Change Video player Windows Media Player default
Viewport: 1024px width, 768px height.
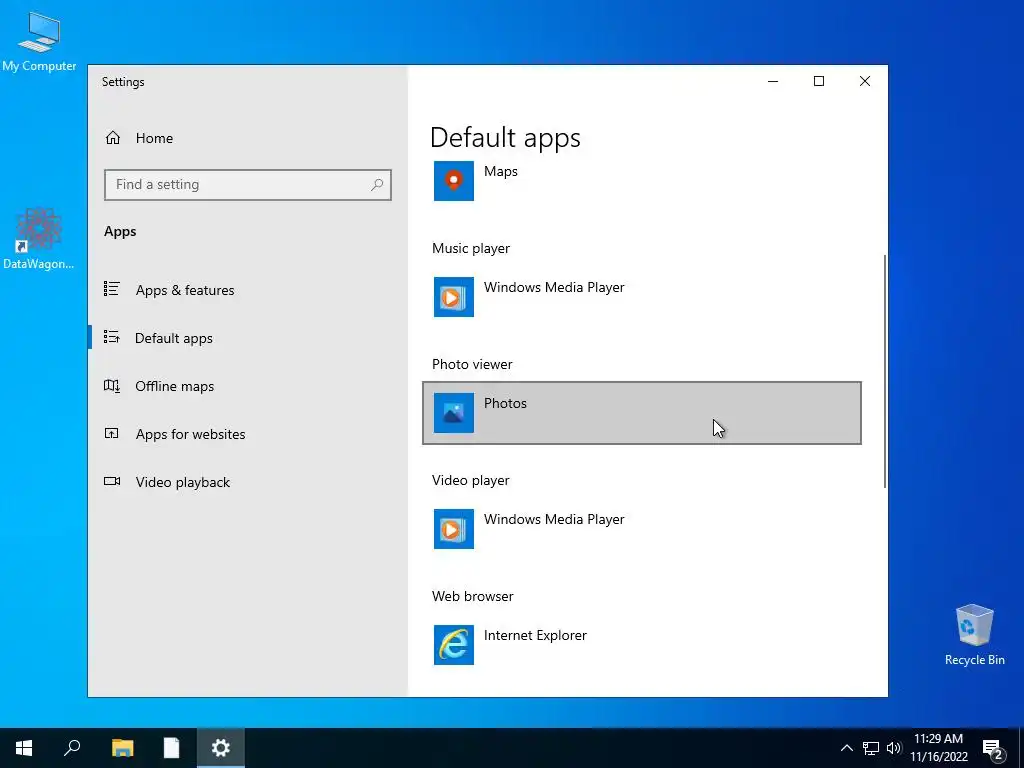point(642,529)
